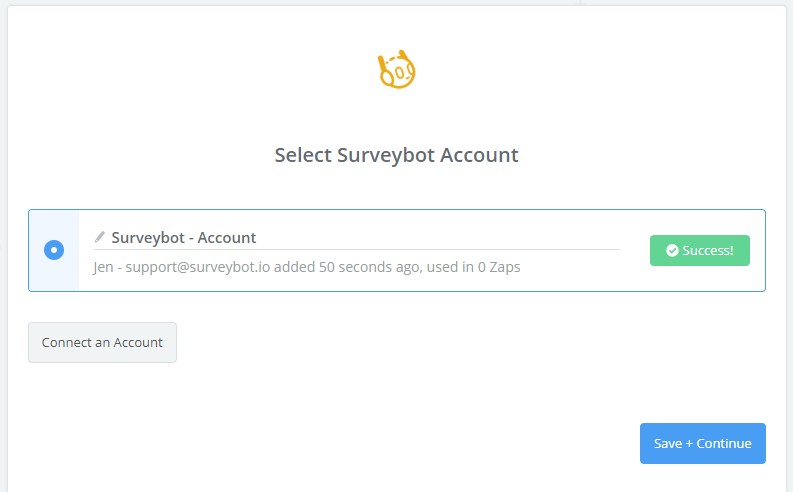This screenshot has height=492, width=793.
Task: Click the underline beneath the account name
Action: 357,249
